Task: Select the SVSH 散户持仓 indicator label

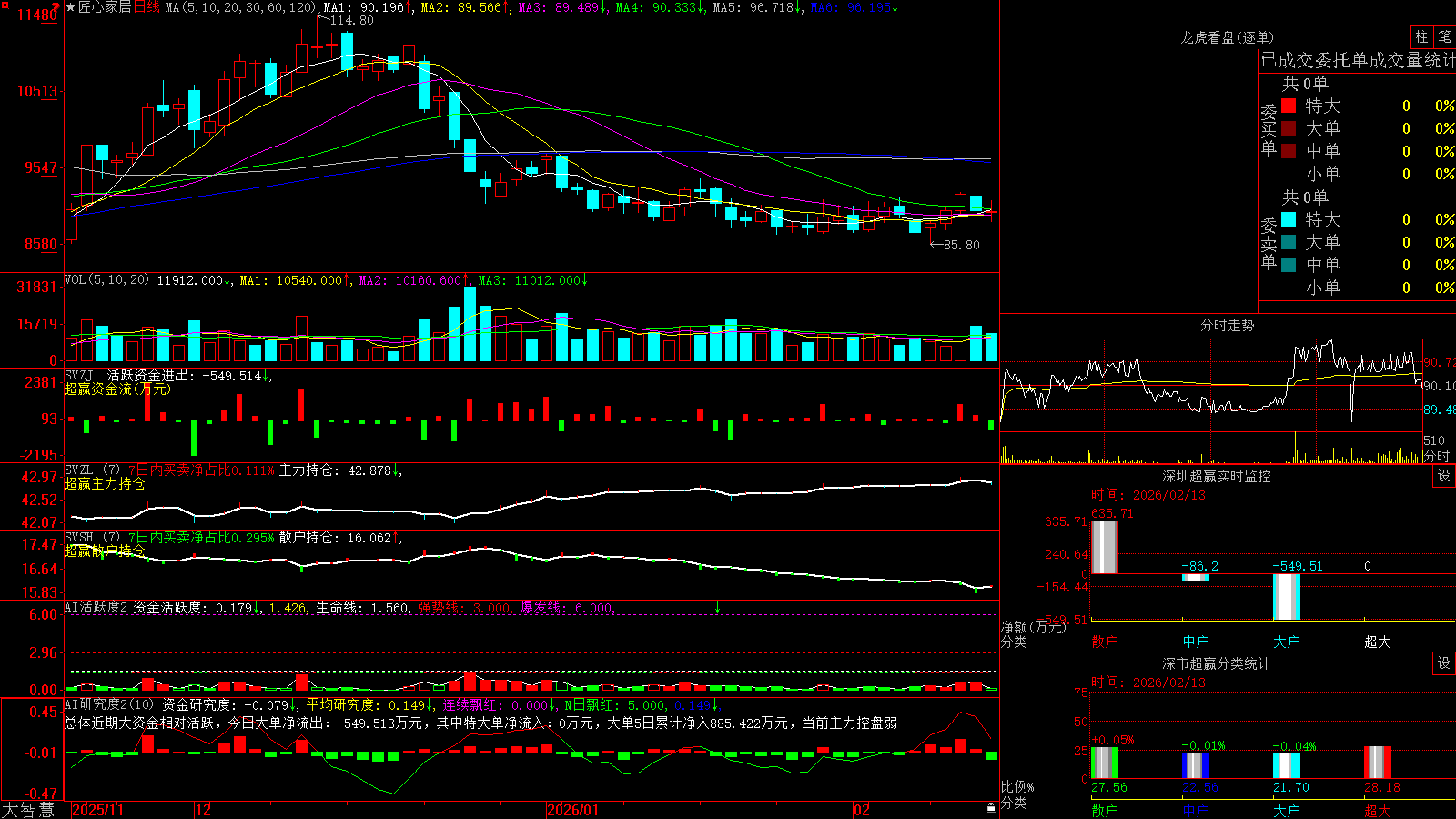Action: [x=78, y=538]
